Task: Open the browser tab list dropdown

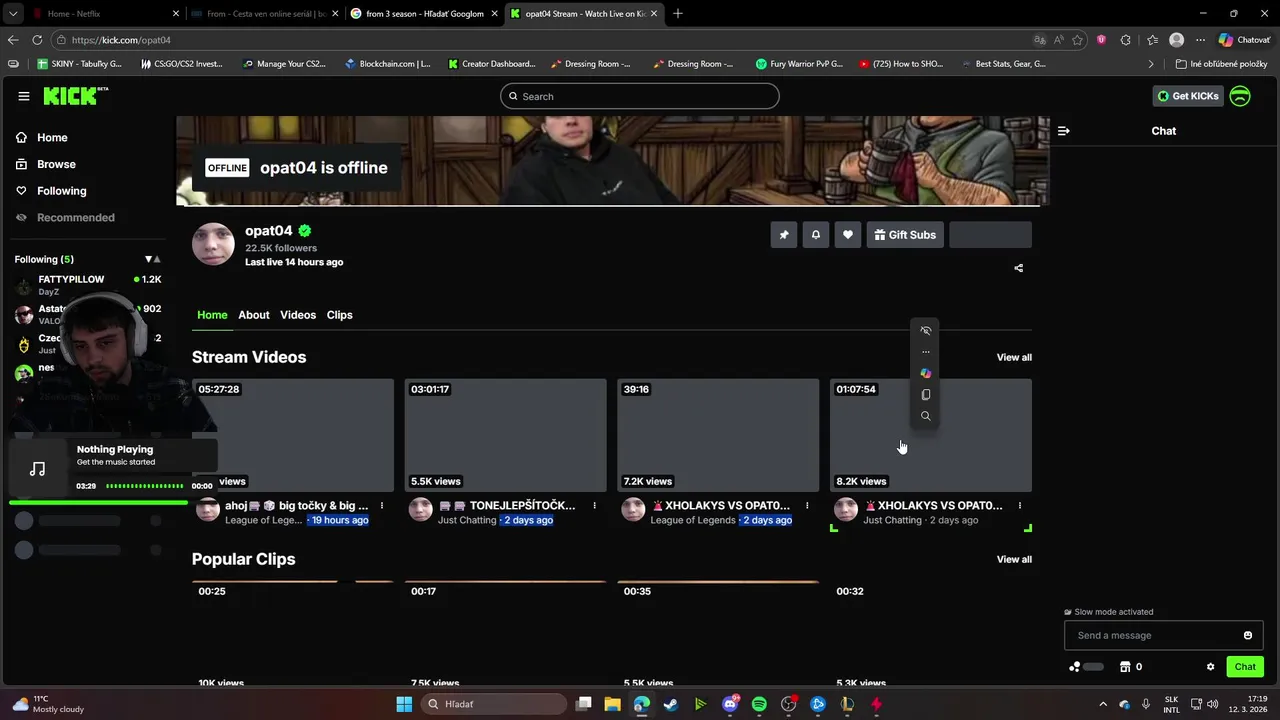Action: point(13,13)
